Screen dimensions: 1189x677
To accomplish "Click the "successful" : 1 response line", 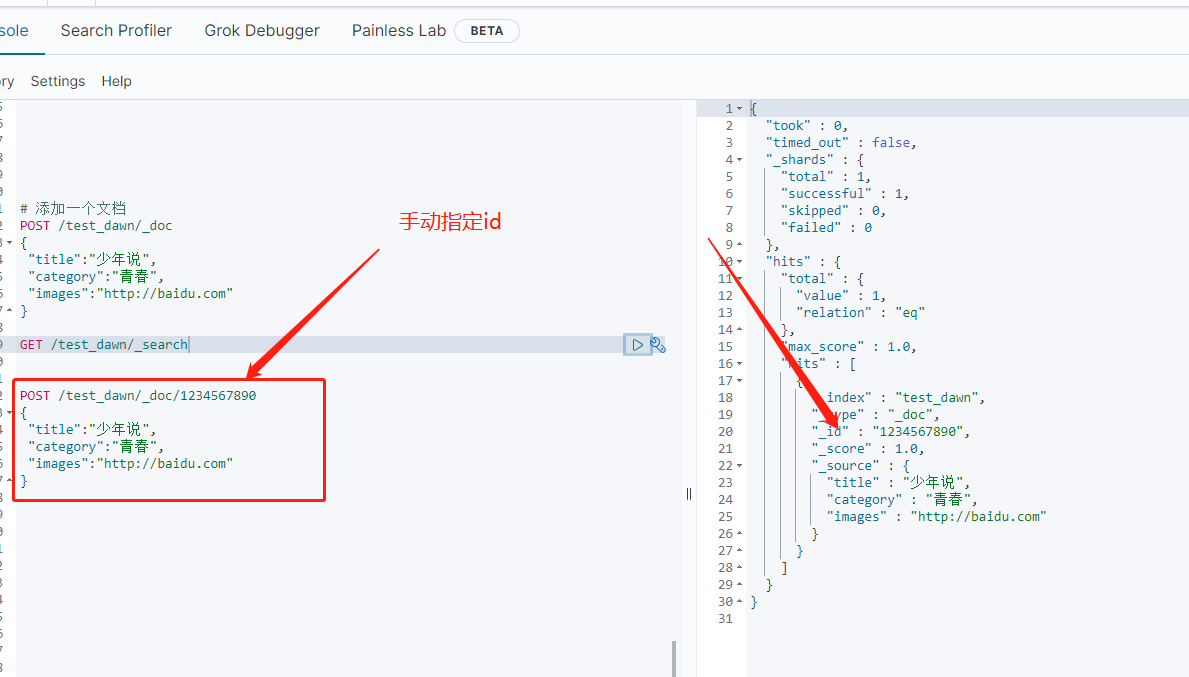I will pyautogui.click(x=845, y=193).
